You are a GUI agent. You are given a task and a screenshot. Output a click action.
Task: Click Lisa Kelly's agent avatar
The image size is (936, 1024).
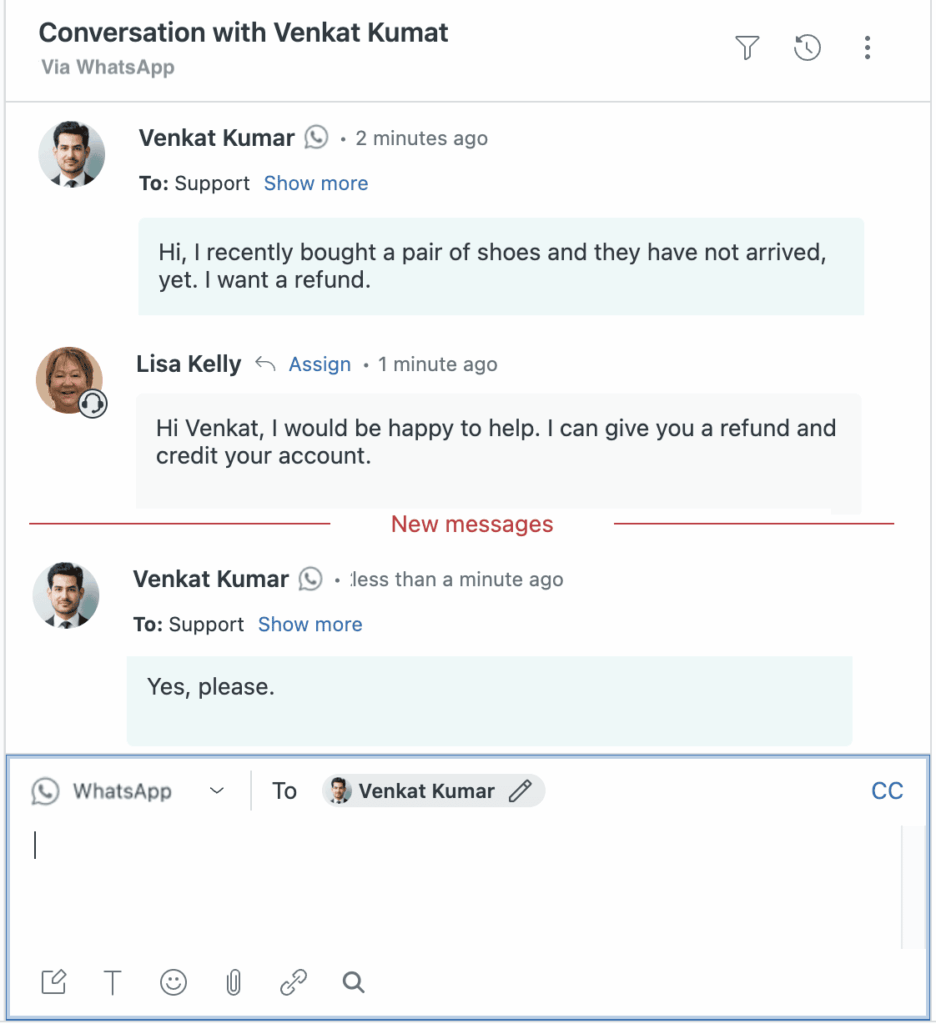[x=70, y=380]
